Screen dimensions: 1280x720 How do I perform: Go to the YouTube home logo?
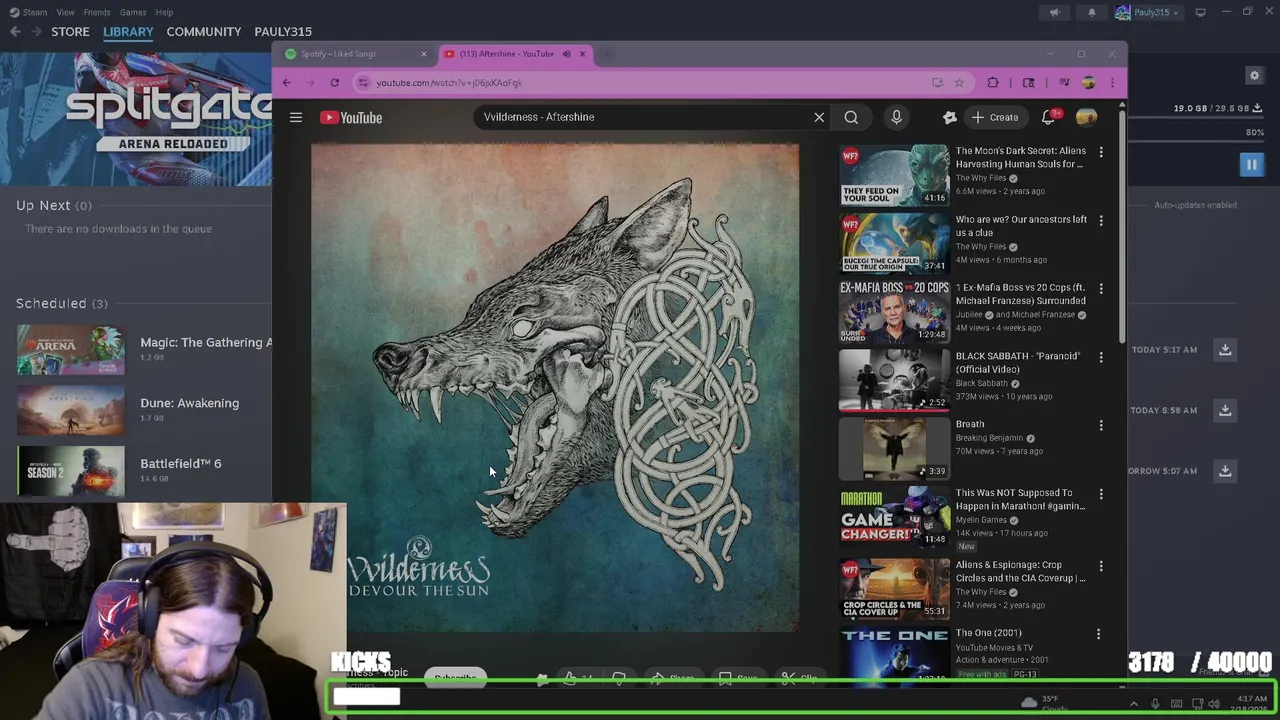click(x=351, y=118)
